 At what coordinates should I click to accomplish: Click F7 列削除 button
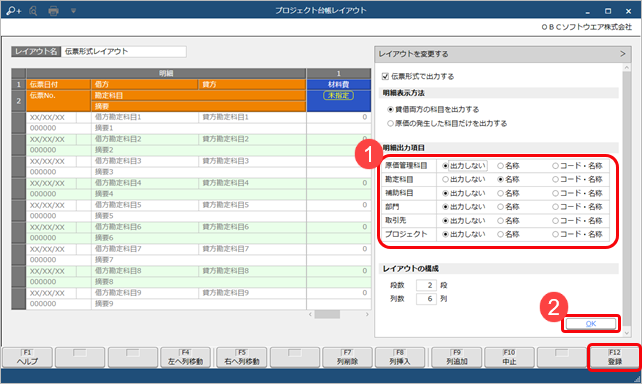[x=347, y=357]
